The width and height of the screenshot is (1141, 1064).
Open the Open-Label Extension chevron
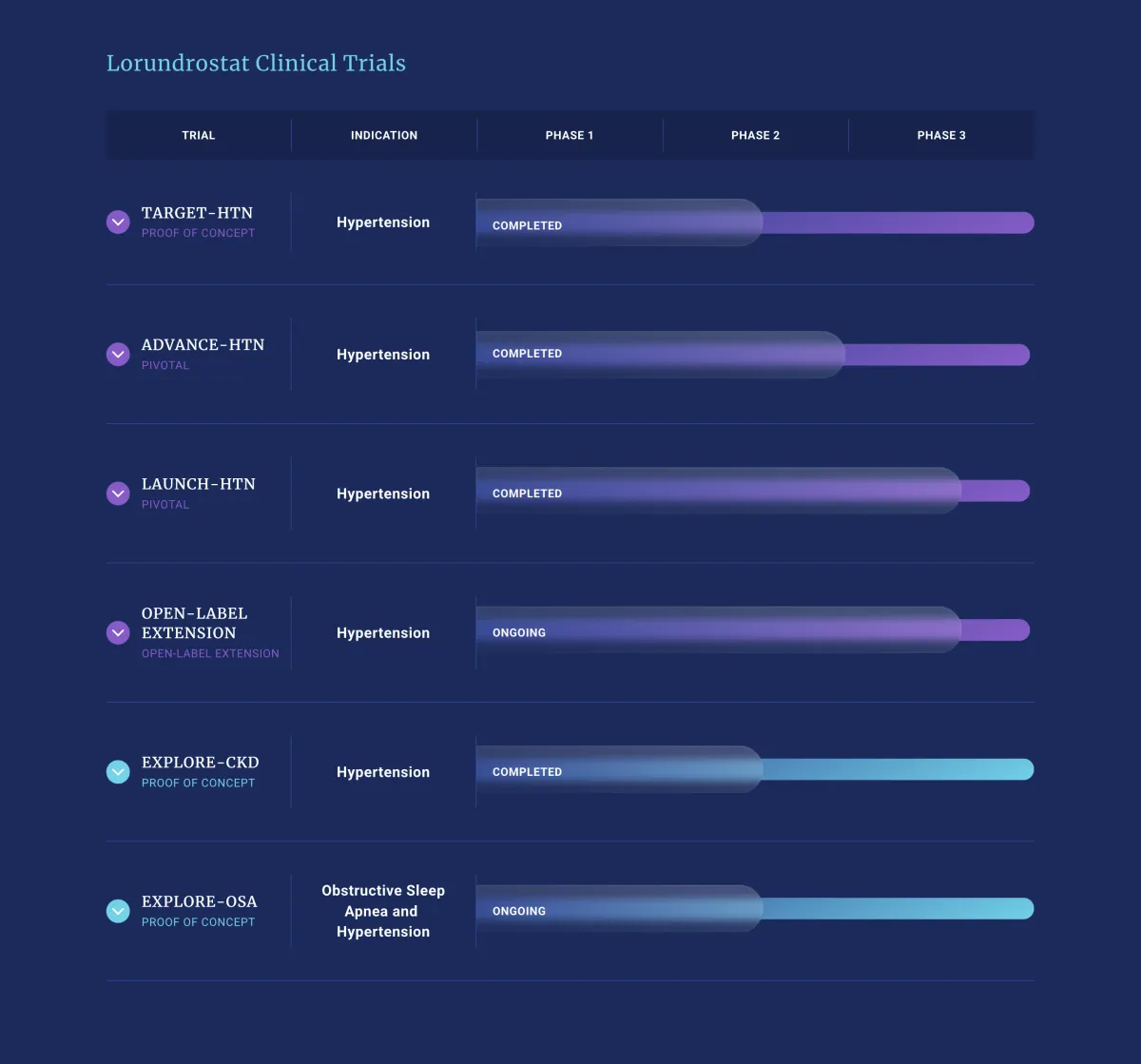coord(118,632)
